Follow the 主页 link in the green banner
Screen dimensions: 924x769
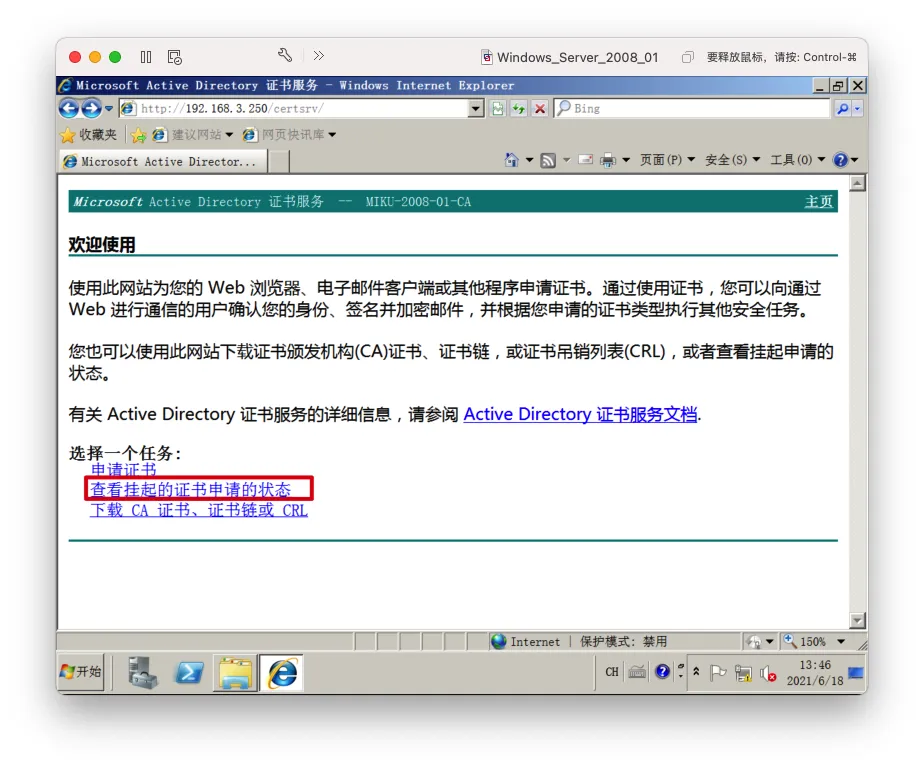tap(819, 202)
